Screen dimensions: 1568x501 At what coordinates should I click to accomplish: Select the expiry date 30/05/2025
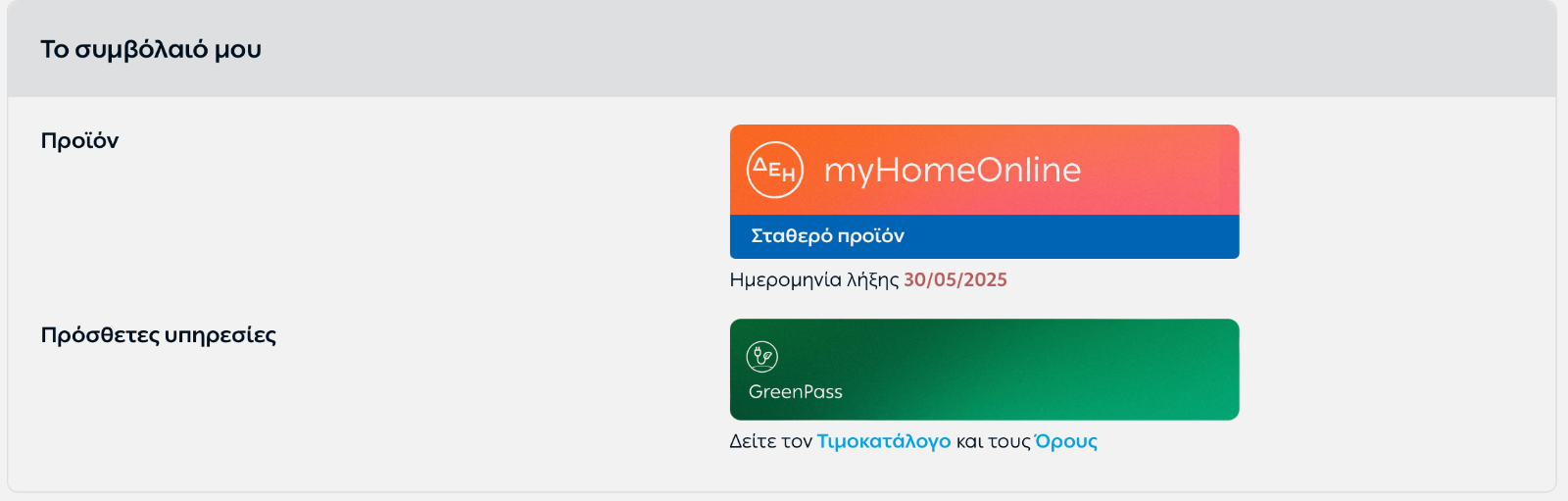pos(955,279)
